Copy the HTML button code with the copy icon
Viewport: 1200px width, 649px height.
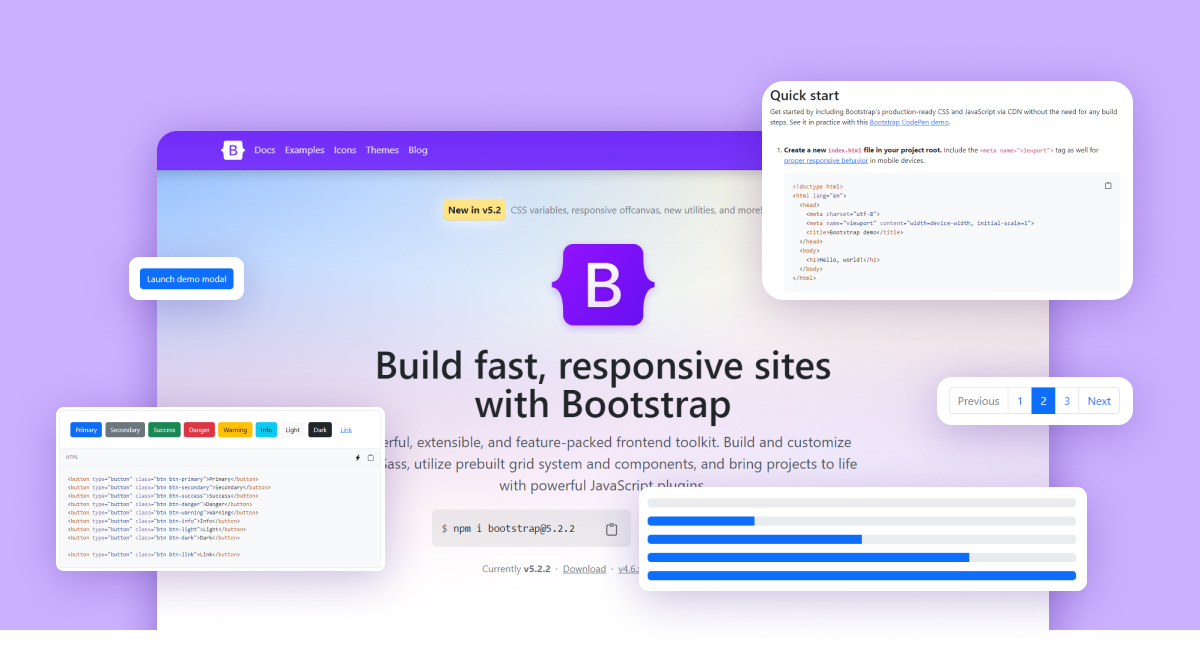click(x=371, y=457)
